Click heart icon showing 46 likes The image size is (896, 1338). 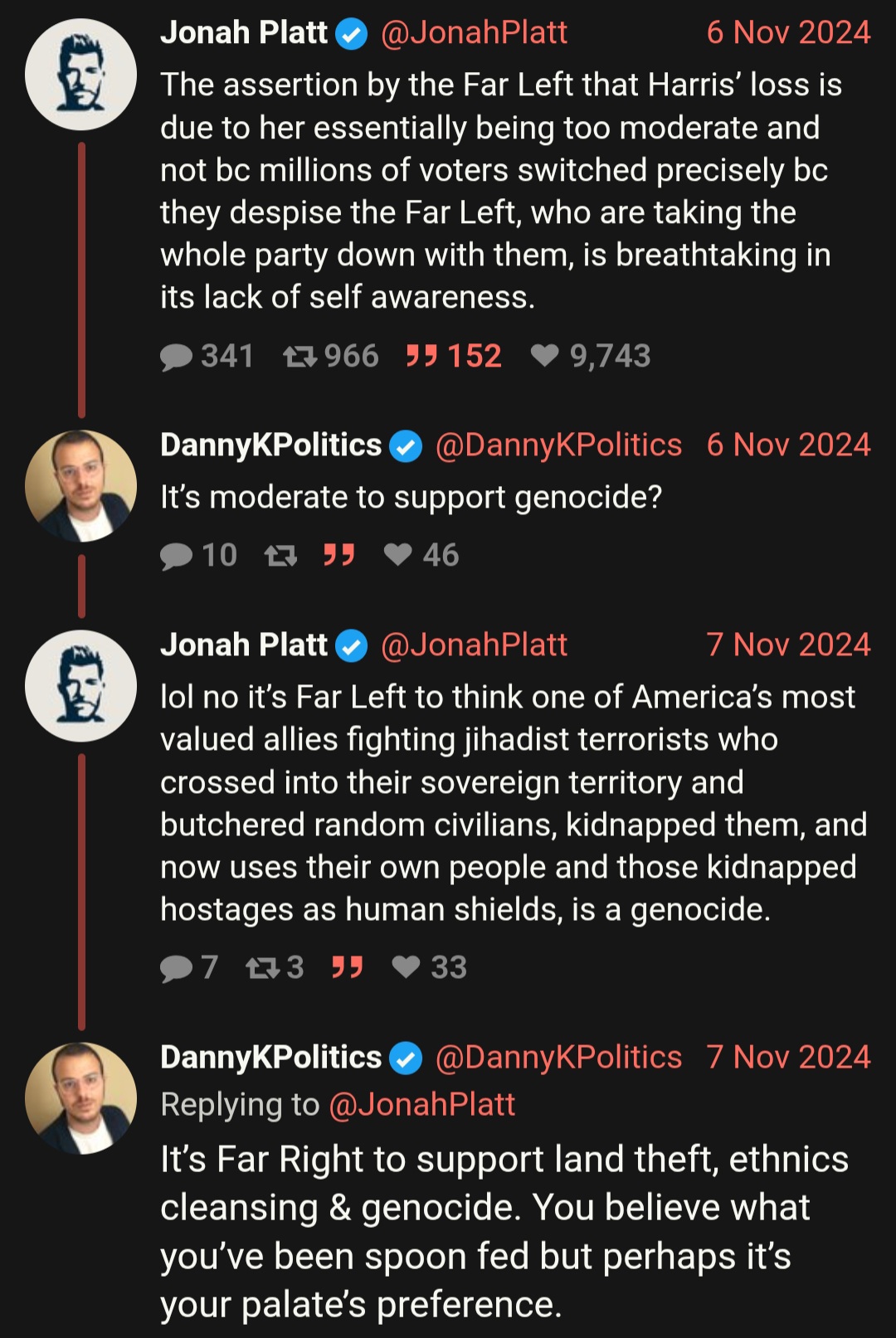(x=398, y=555)
